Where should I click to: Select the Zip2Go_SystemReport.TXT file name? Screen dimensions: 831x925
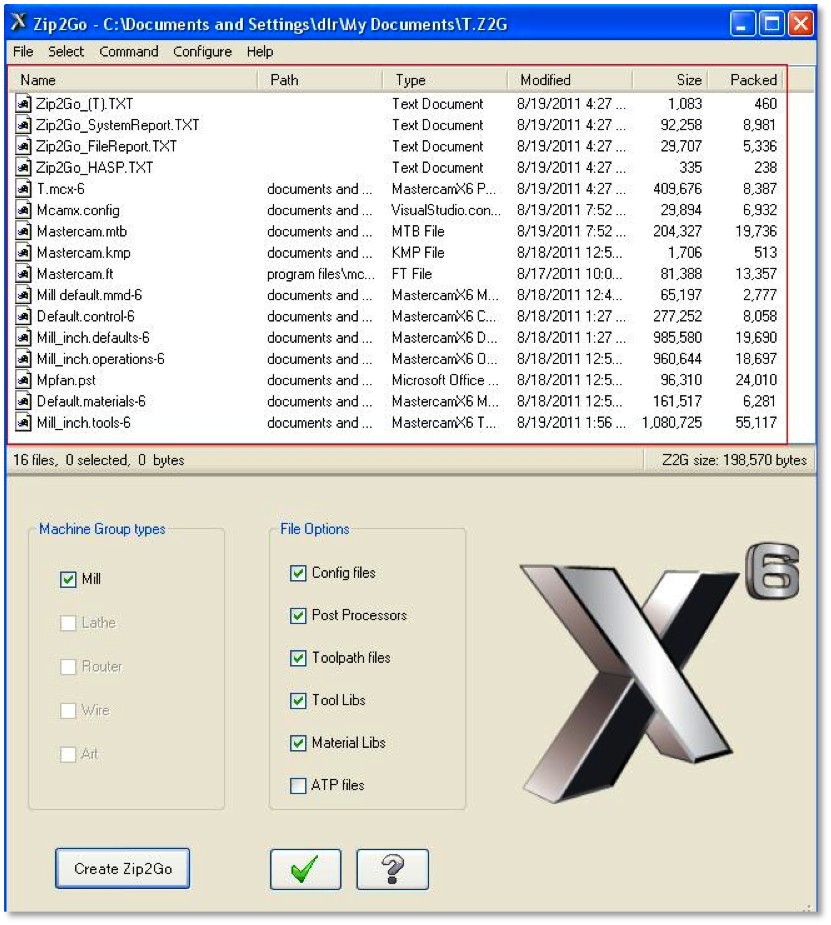coord(117,125)
